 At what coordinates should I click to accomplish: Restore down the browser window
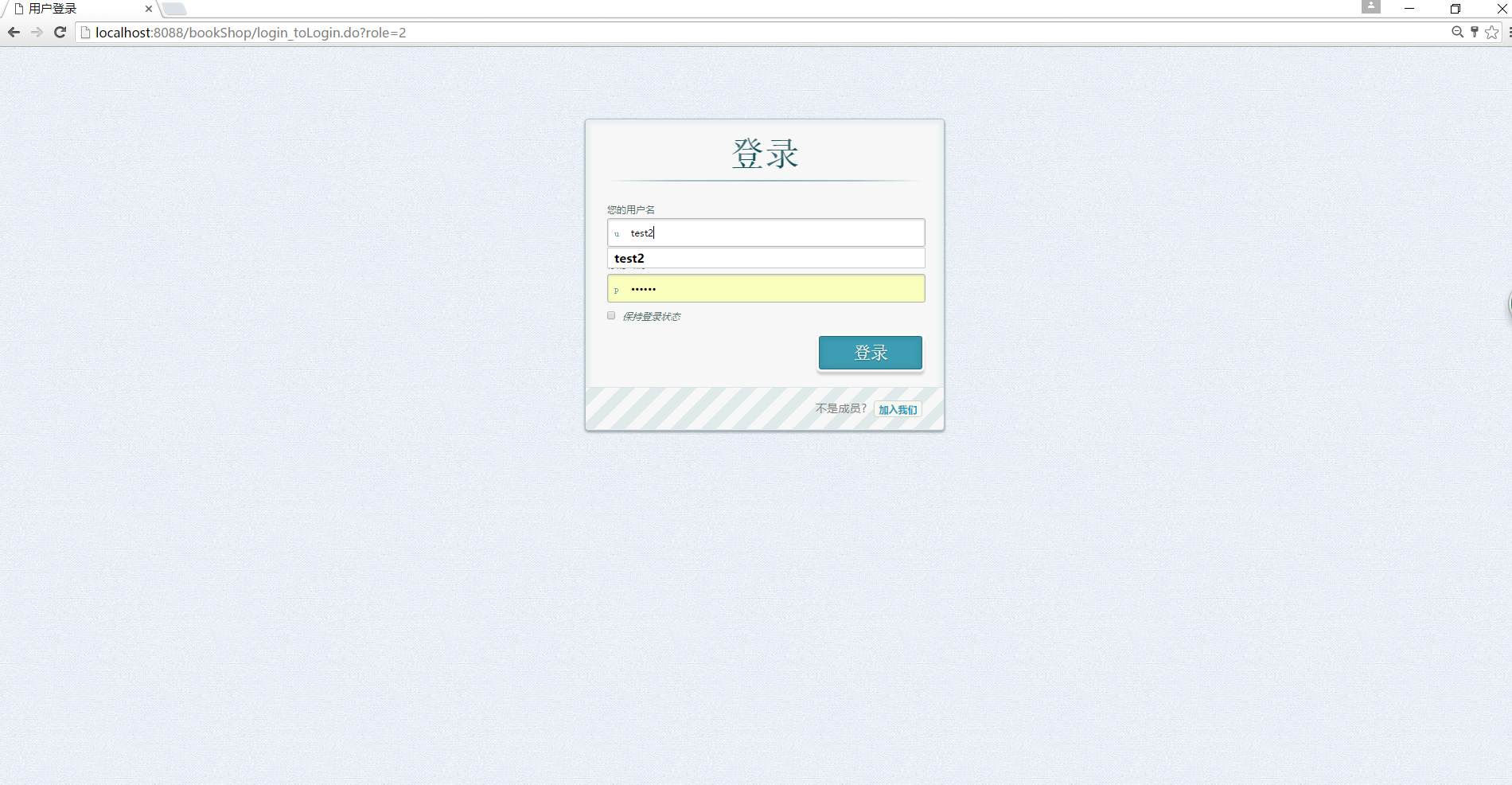[1455, 8]
